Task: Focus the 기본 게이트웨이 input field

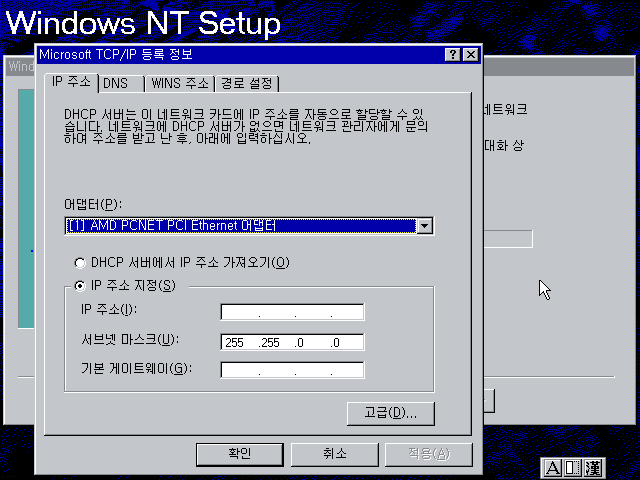Action: (x=292, y=370)
